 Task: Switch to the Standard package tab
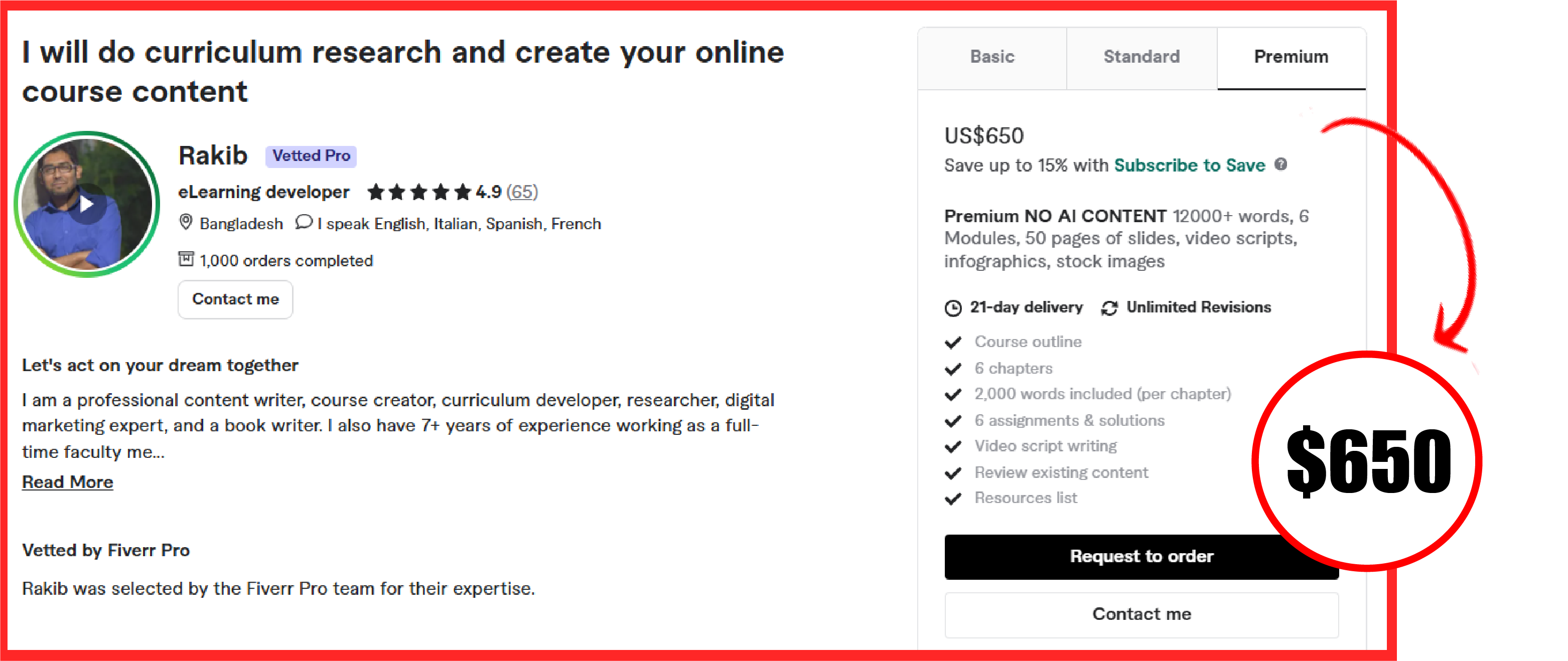click(x=1142, y=58)
